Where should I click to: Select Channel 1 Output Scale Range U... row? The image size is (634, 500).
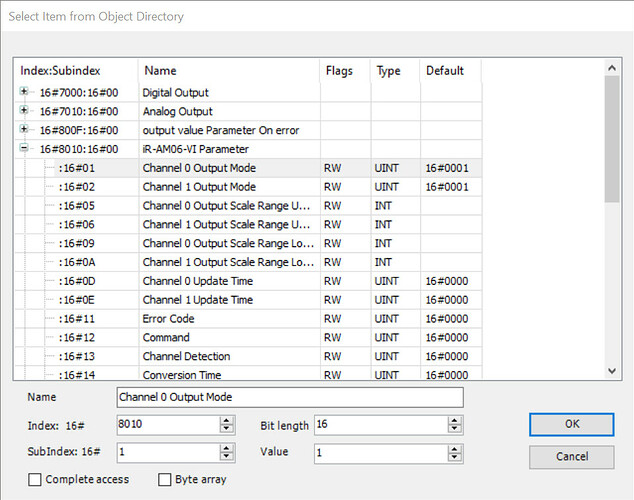248,225
